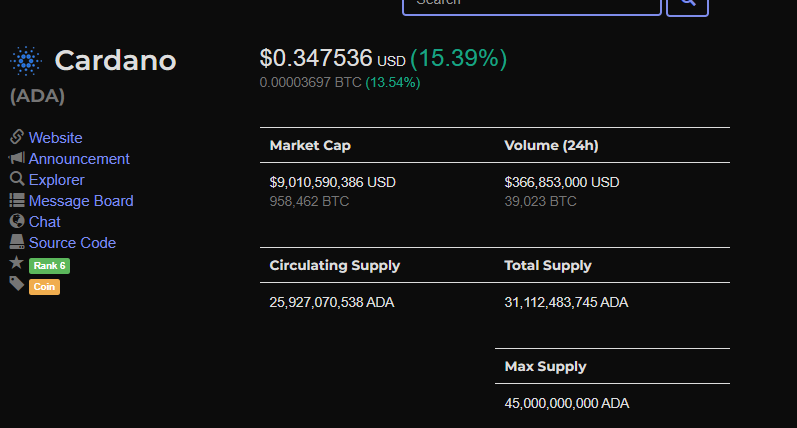The height and width of the screenshot is (428, 797).
Task: Click the magnifying glass icon beside Explorer
Action: (x=17, y=179)
